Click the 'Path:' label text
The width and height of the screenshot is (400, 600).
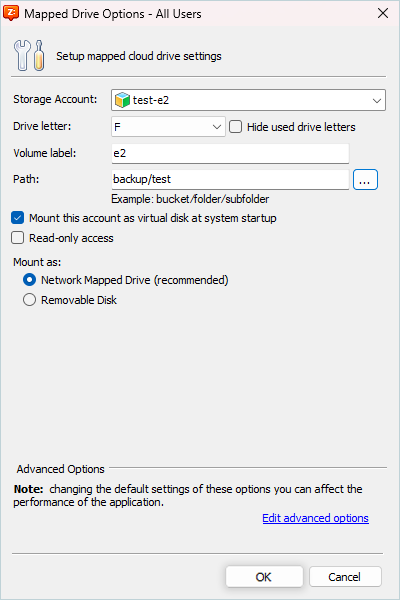tap(26, 179)
